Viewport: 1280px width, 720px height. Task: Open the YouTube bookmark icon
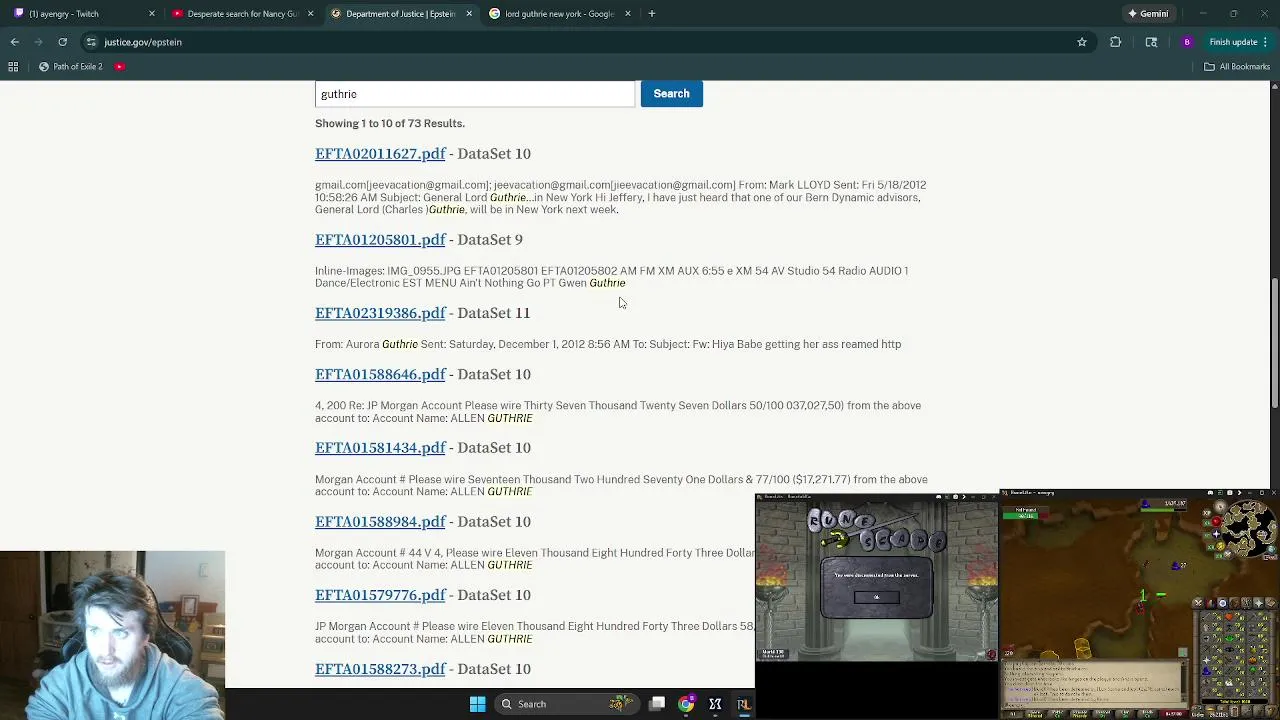tap(119, 67)
